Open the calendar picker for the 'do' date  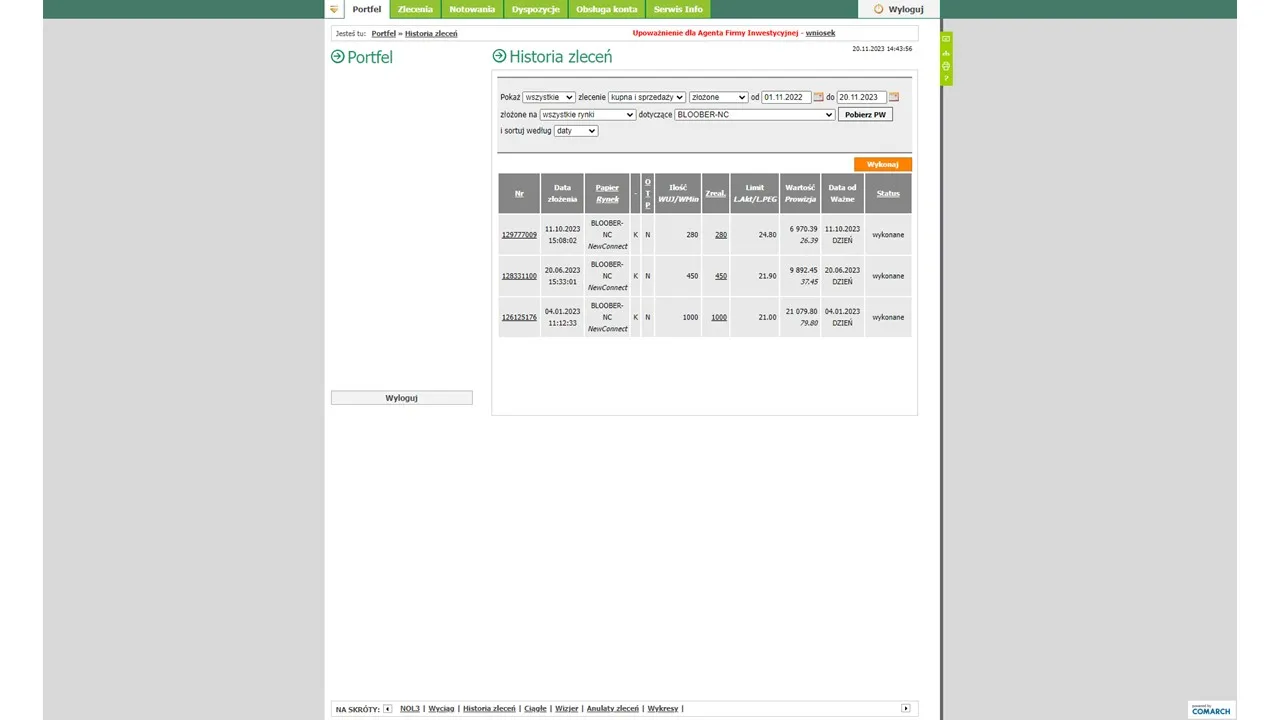click(894, 97)
